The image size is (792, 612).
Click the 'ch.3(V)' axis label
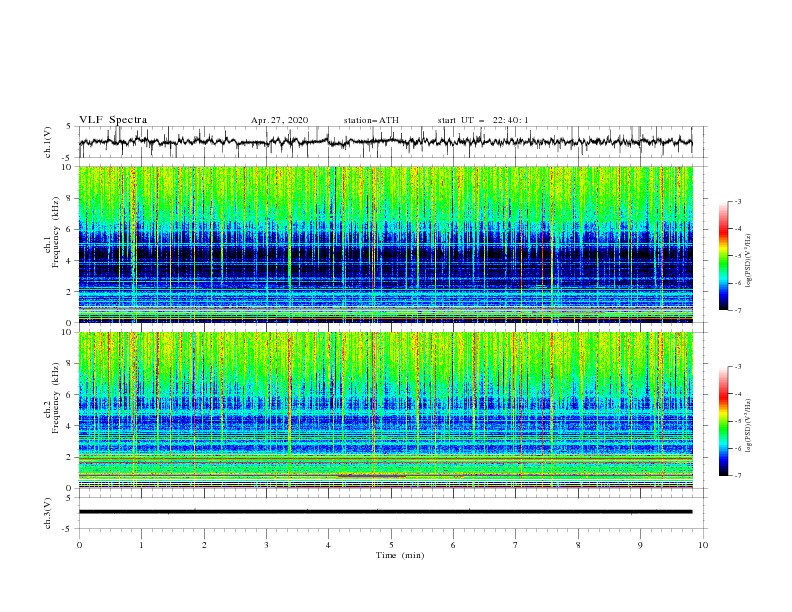coord(48,513)
